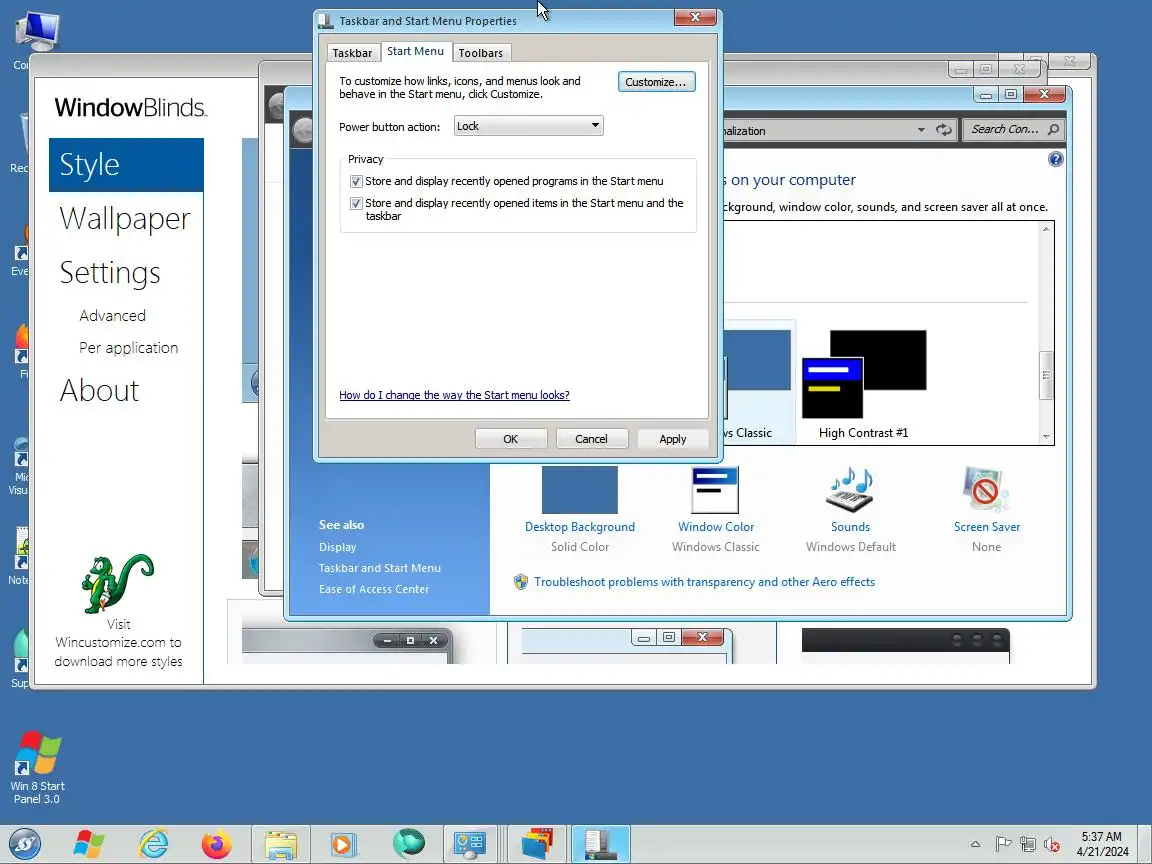Click the theme list scrollbar thumb
The image size is (1152, 864).
(x=1046, y=375)
